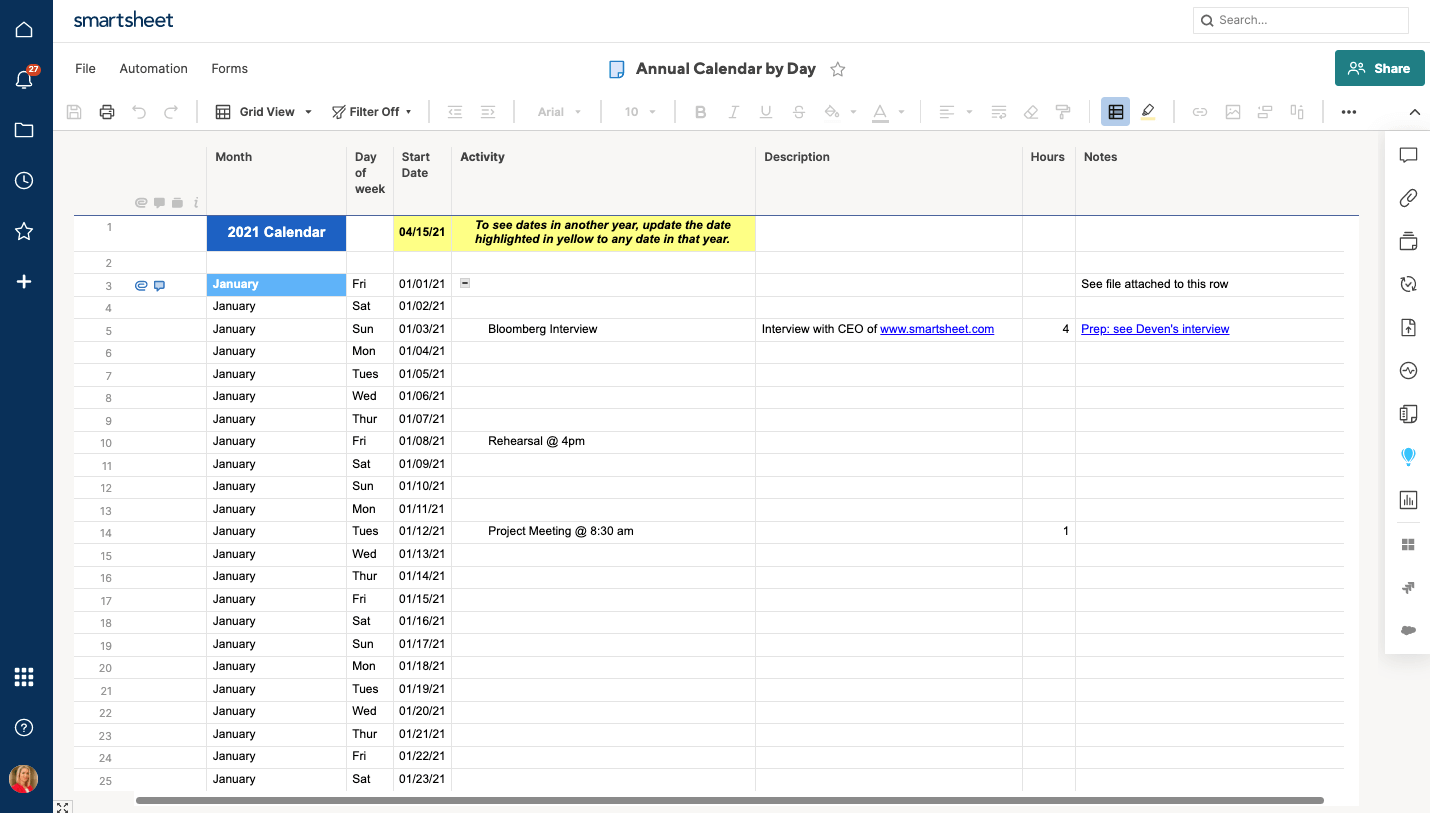Open row 3 comment icon
Viewport: 1430px width, 813px height.
pyautogui.click(x=159, y=285)
